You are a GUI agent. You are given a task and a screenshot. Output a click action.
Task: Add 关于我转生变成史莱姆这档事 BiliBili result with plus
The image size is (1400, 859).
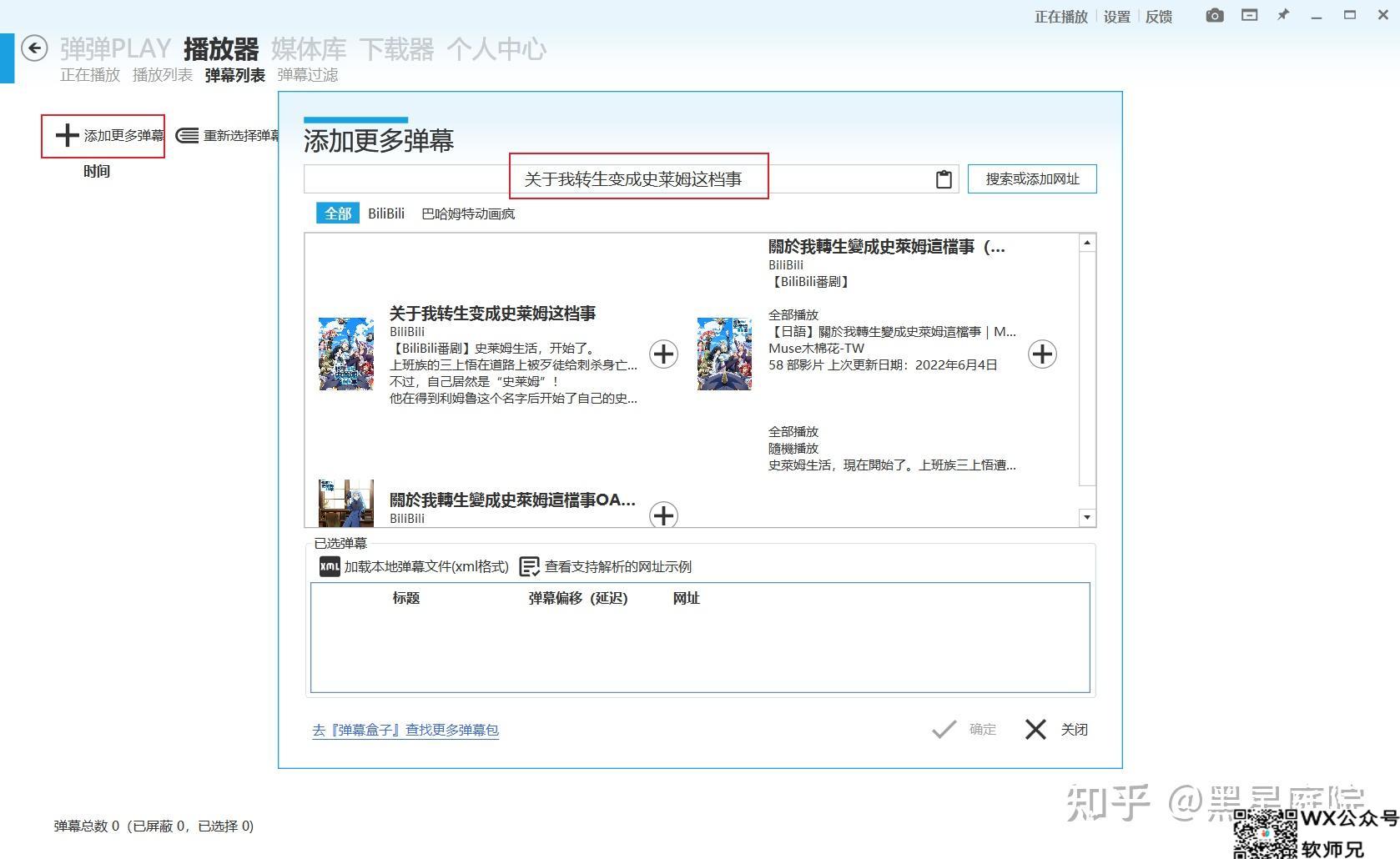pyautogui.click(x=663, y=354)
